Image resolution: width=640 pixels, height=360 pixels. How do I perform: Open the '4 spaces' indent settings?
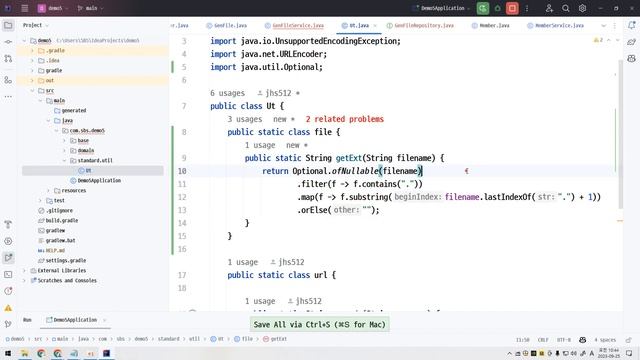(605, 340)
